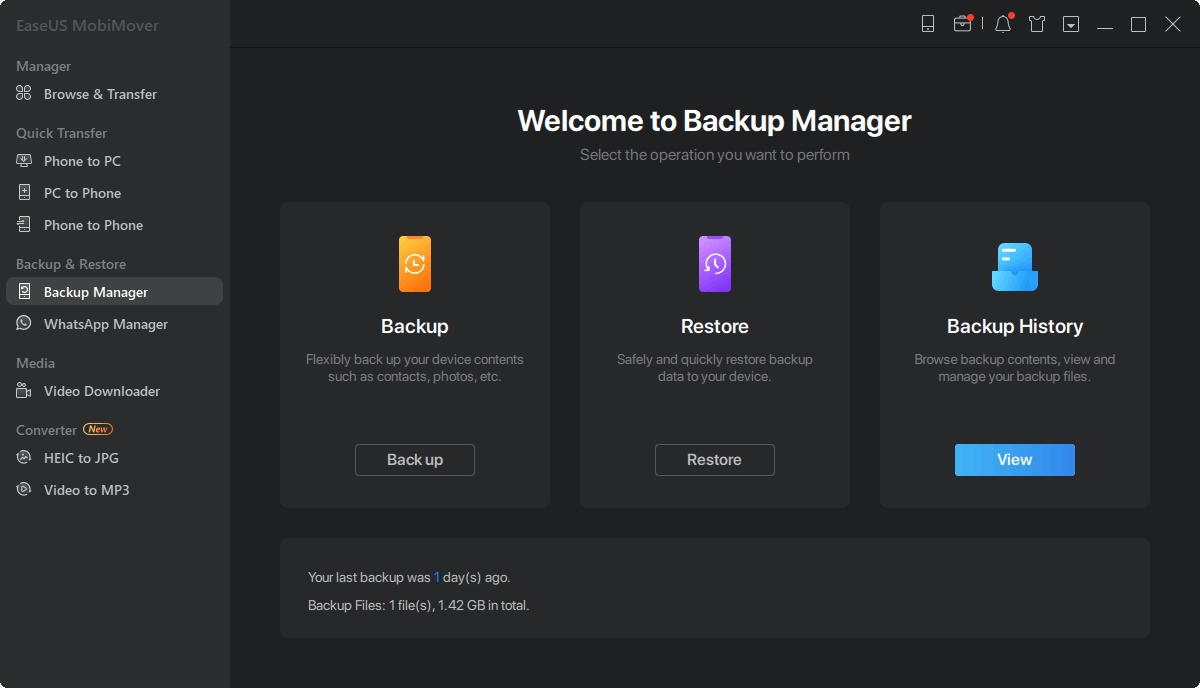Go to Phone to Phone transfer
This screenshot has width=1200, height=688.
93,225
